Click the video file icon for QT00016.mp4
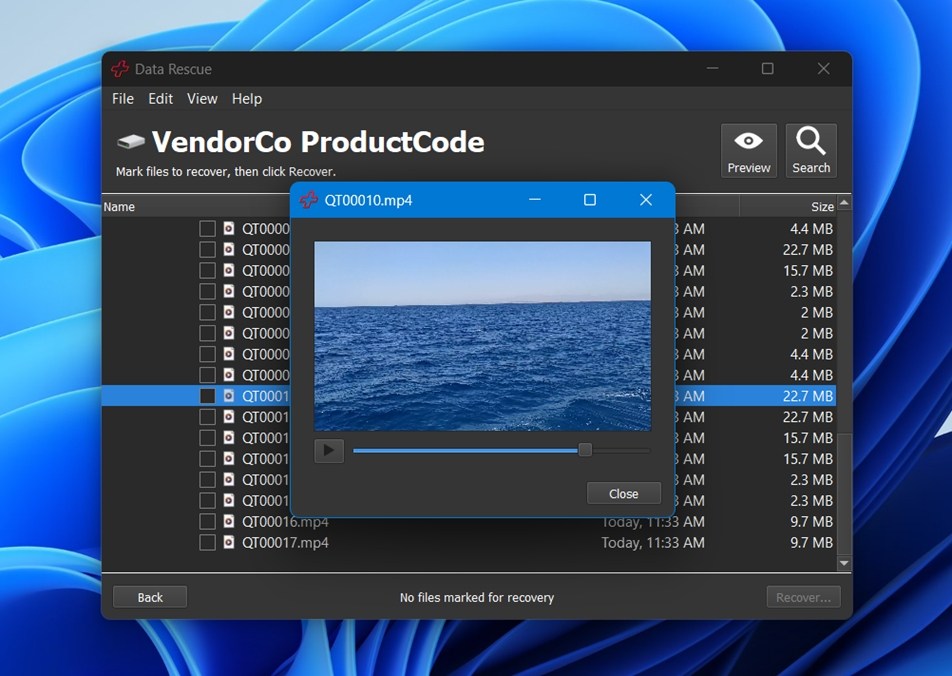952x676 pixels. (x=228, y=521)
